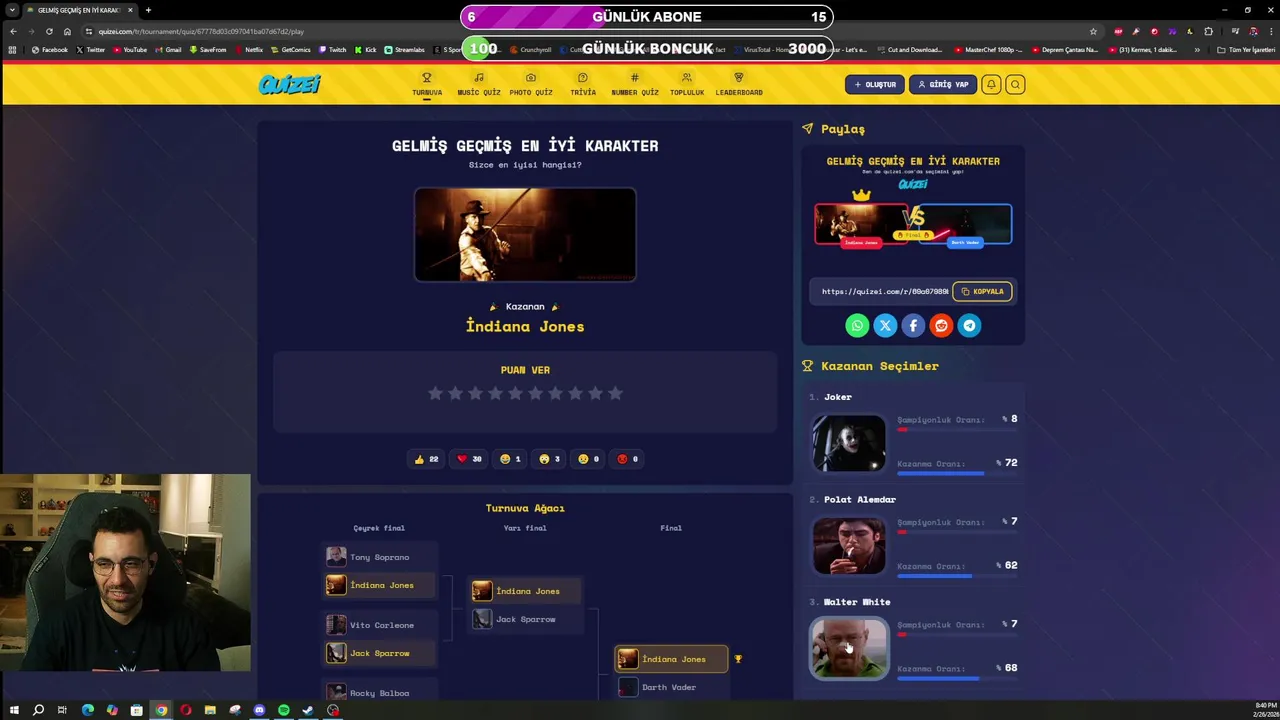Viewport: 1280px width, 720px height.
Task: Share via Reddit icon
Action: [x=941, y=325]
